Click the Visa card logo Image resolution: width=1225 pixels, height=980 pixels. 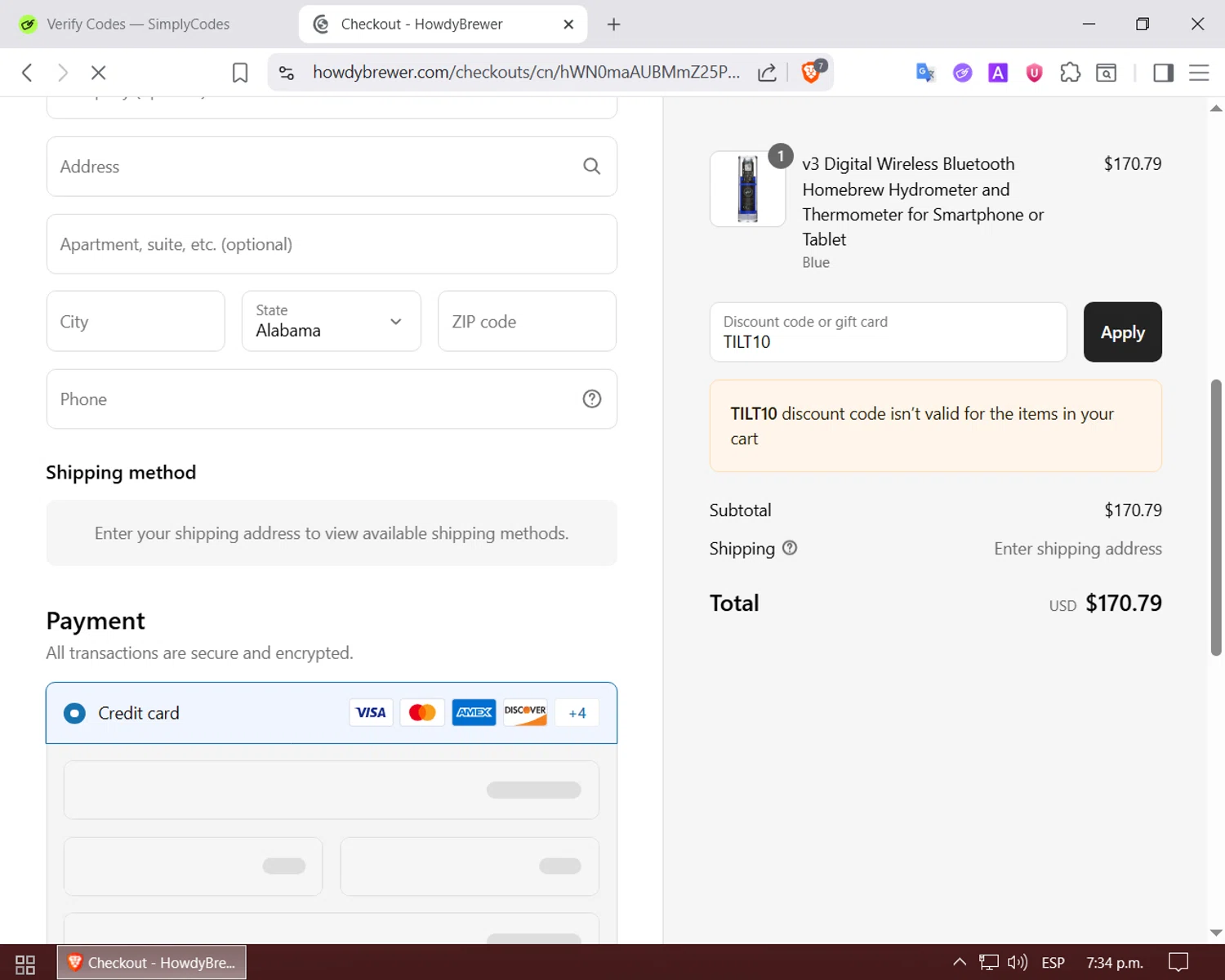click(x=372, y=713)
